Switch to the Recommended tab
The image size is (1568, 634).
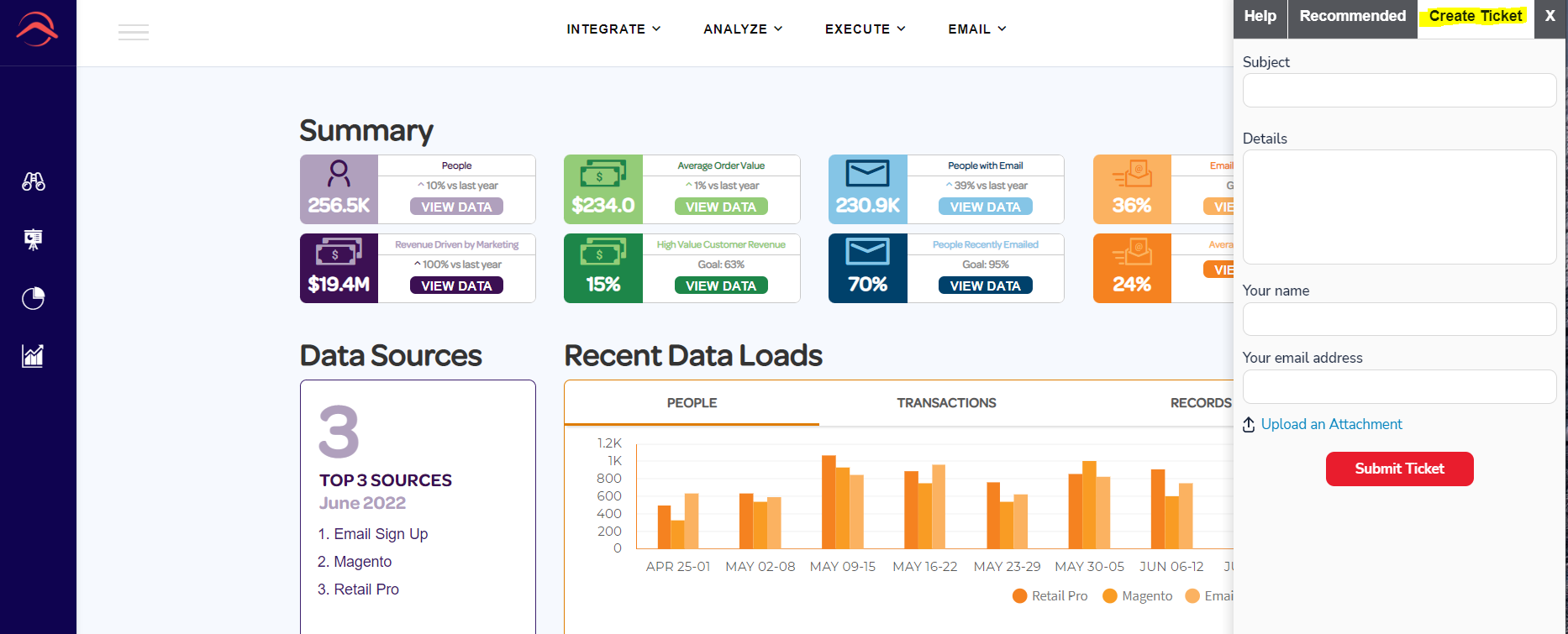1352,16
